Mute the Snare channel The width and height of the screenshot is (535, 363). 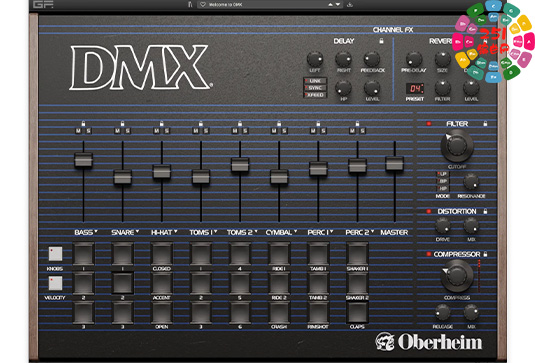tap(118, 131)
